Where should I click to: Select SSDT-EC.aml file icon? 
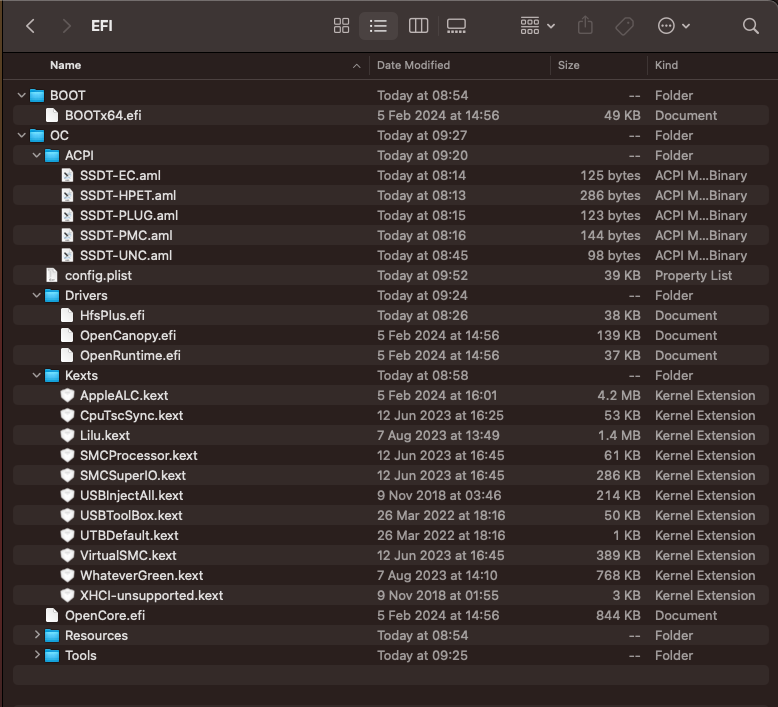tap(67, 175)
